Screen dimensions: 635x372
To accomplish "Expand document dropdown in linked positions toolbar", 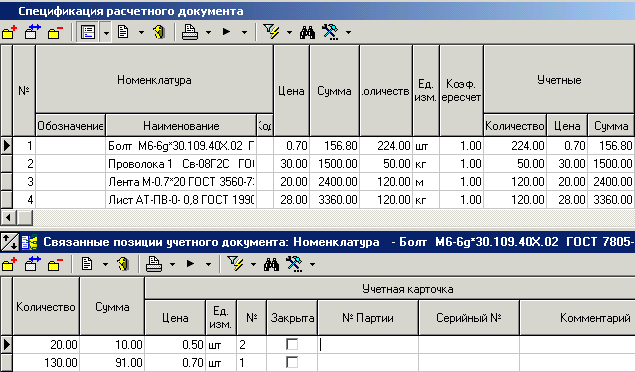I will [105, 265].
